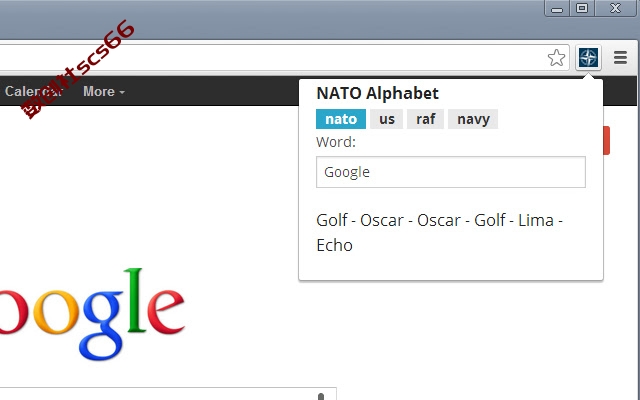This screenshot has height=400, width=640.
Task: Click the Google logo
Action: (x=92, y=314)
